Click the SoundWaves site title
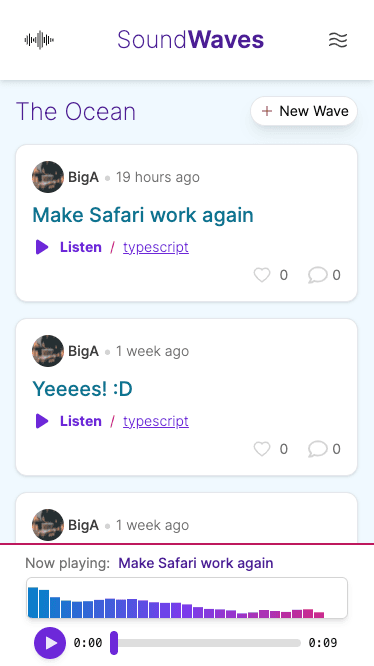 tap(191, 40)
